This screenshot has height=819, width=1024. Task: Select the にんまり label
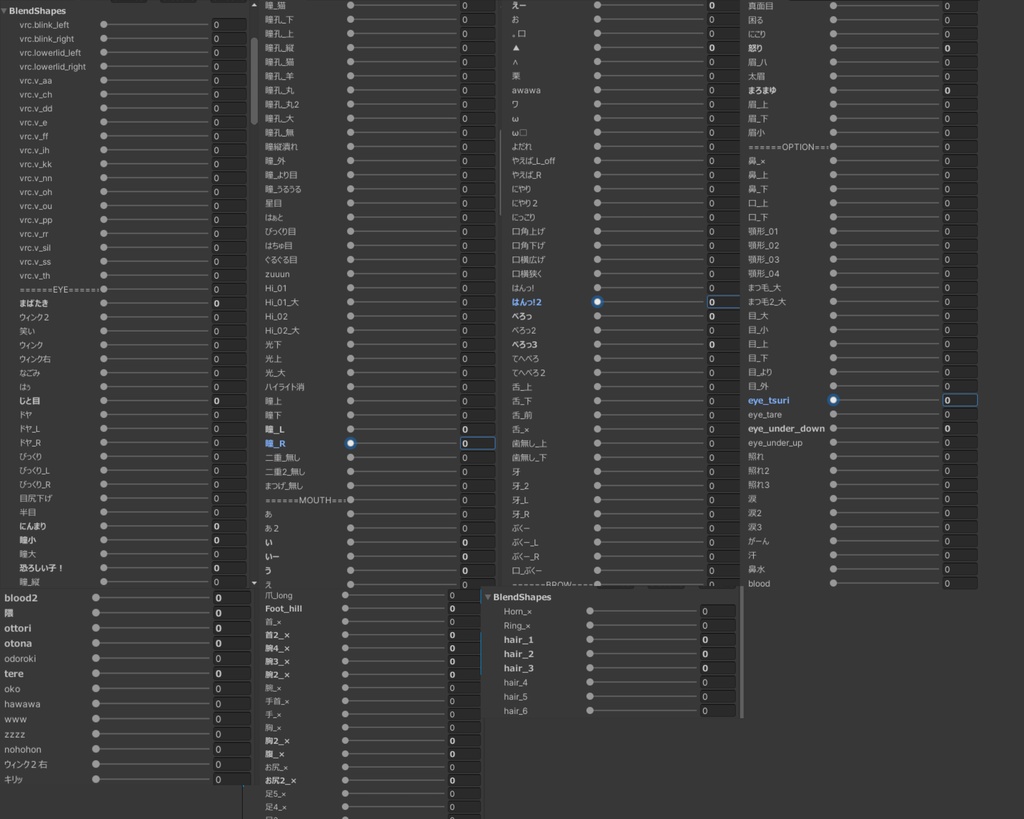click(33, 526)
